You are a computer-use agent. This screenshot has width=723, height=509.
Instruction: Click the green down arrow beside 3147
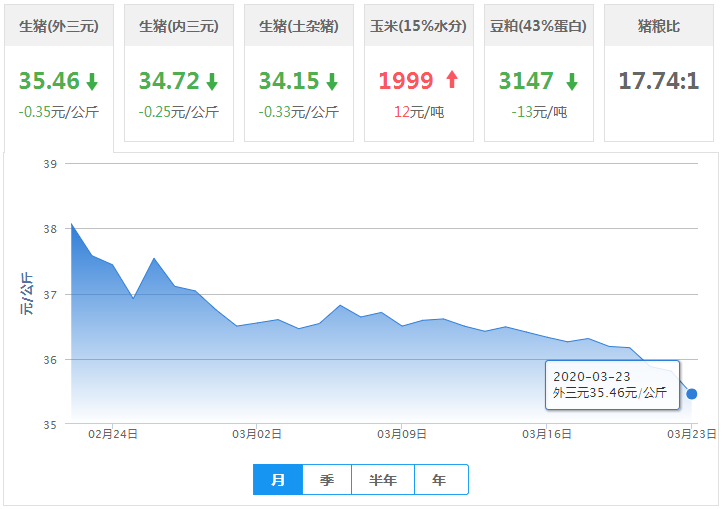point(572,82)
